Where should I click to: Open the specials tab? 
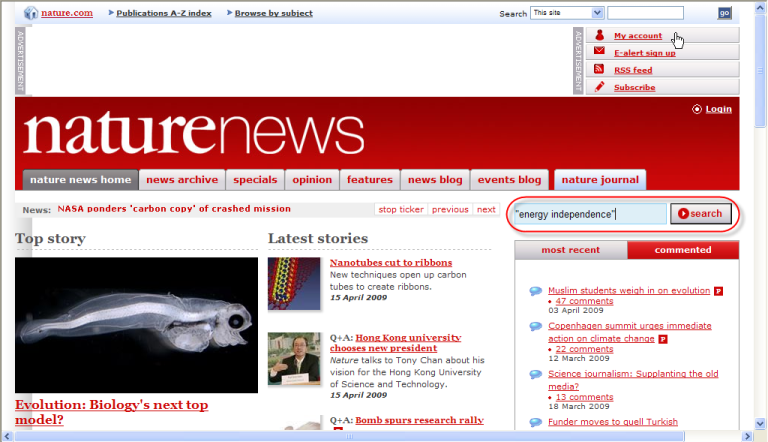coord(255,180)
